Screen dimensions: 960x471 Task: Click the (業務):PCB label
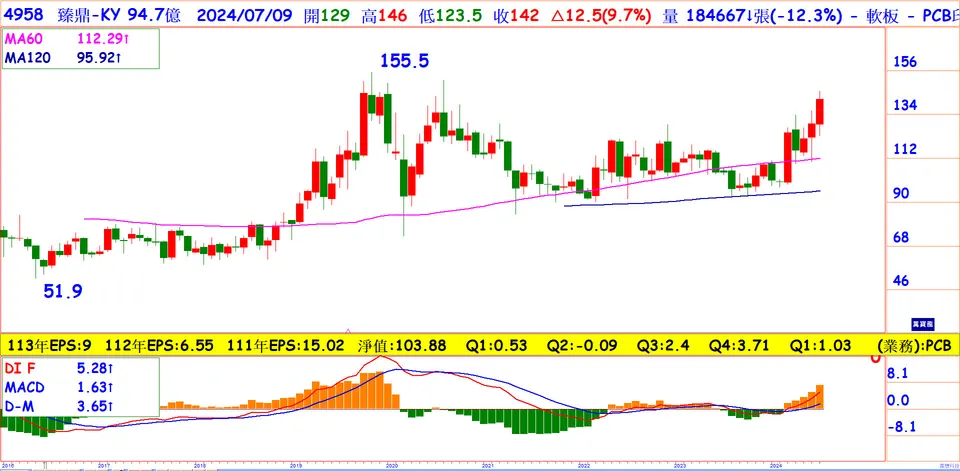913,345
